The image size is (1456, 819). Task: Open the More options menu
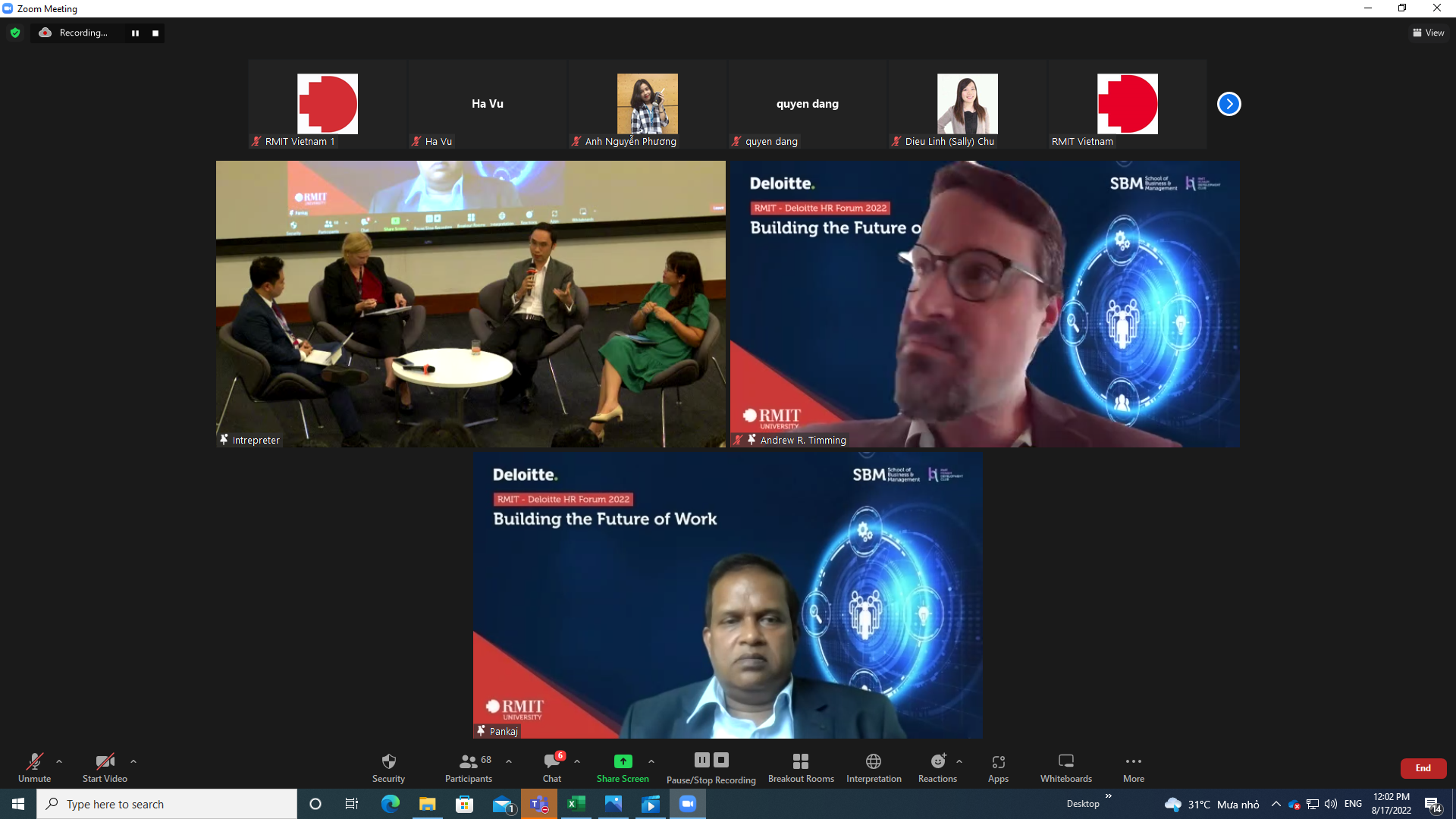pos(1134,767)
